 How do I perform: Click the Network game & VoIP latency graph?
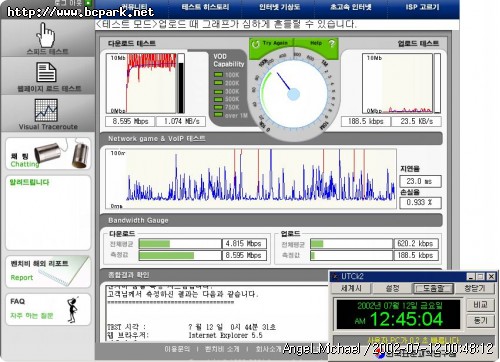(x=251, y=179)
